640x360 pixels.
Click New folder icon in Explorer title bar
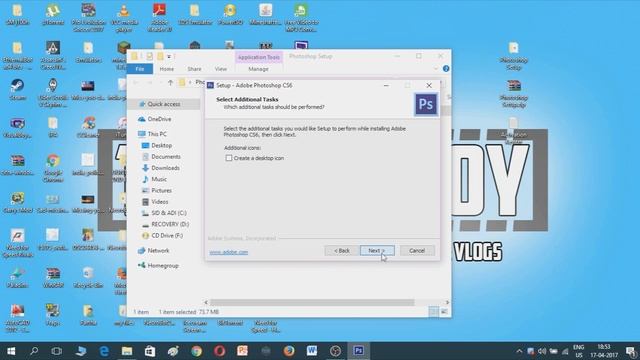[160, 56]
